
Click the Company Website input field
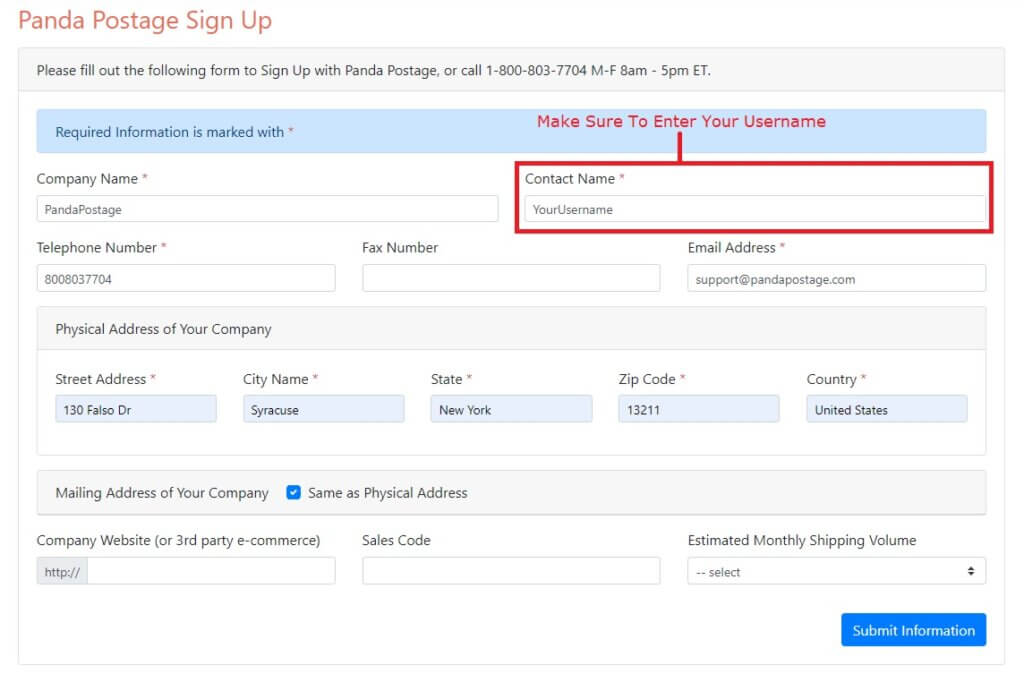click(x=211, y=571)
